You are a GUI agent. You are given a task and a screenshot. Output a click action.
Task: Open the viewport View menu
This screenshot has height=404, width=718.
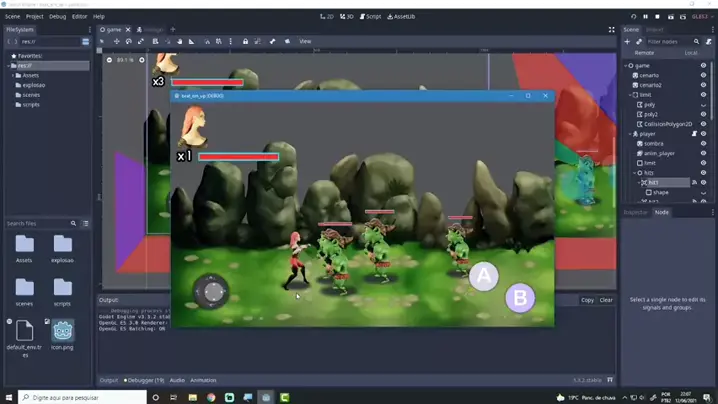[x=305, y=41]
